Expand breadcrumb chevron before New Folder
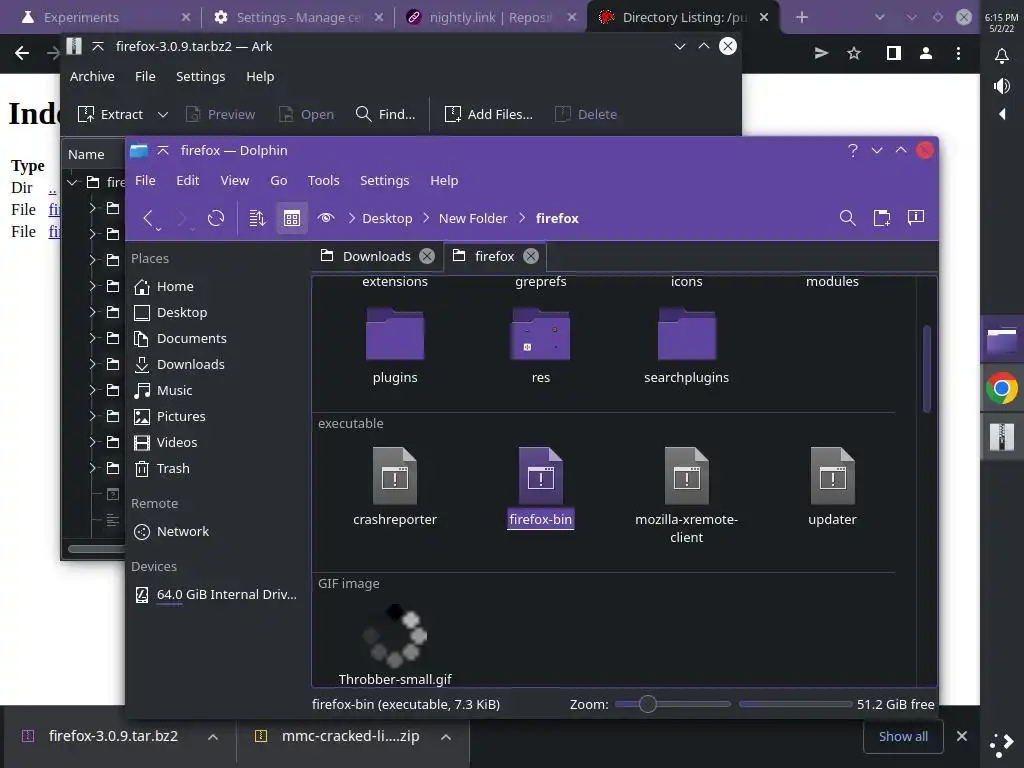The width and height of the screenshot is (1024, 768). (x=426, y=218)
